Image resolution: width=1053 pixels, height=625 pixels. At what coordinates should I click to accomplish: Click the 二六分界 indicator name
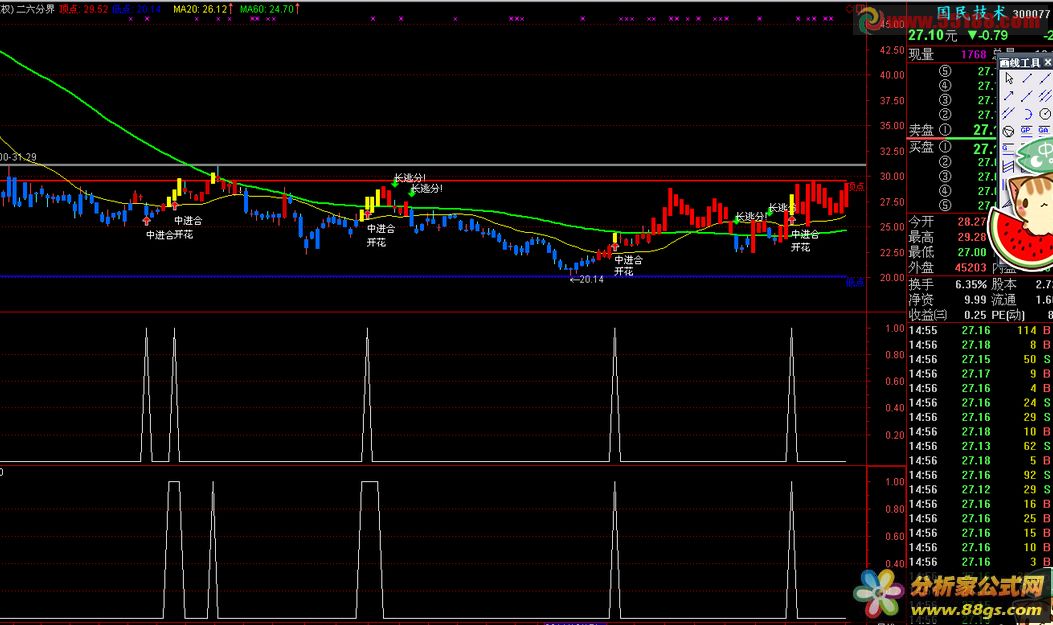(x=35, y=9)
